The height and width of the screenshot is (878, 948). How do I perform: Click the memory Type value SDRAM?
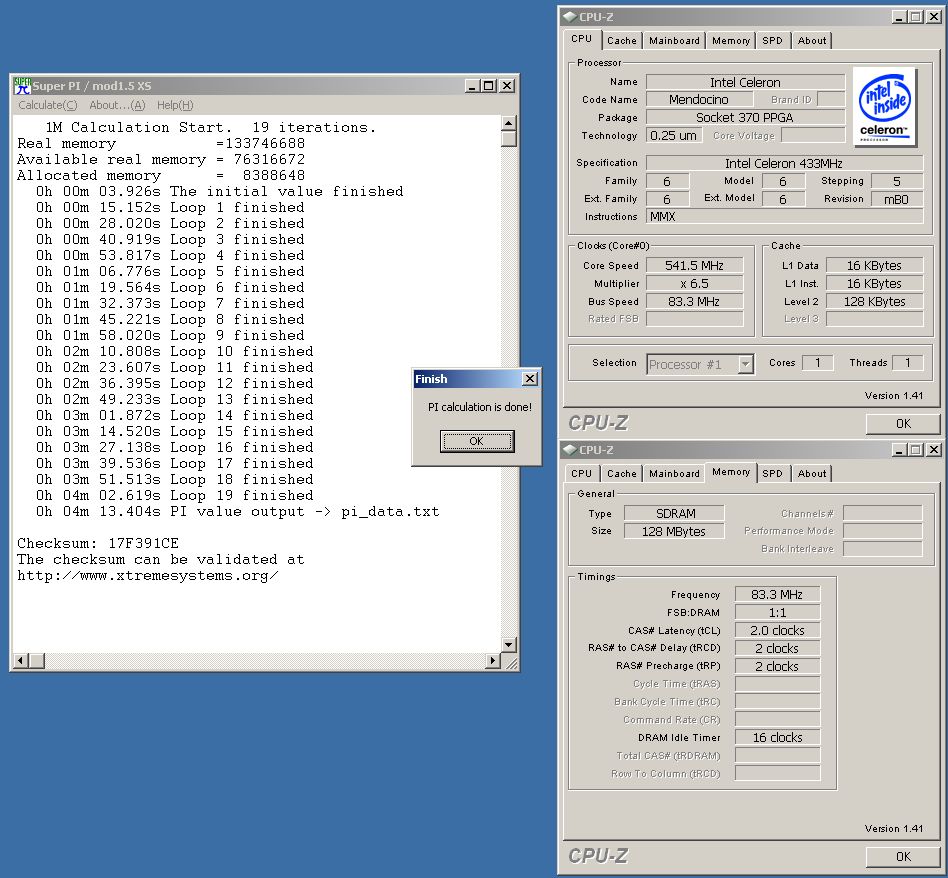675,513
